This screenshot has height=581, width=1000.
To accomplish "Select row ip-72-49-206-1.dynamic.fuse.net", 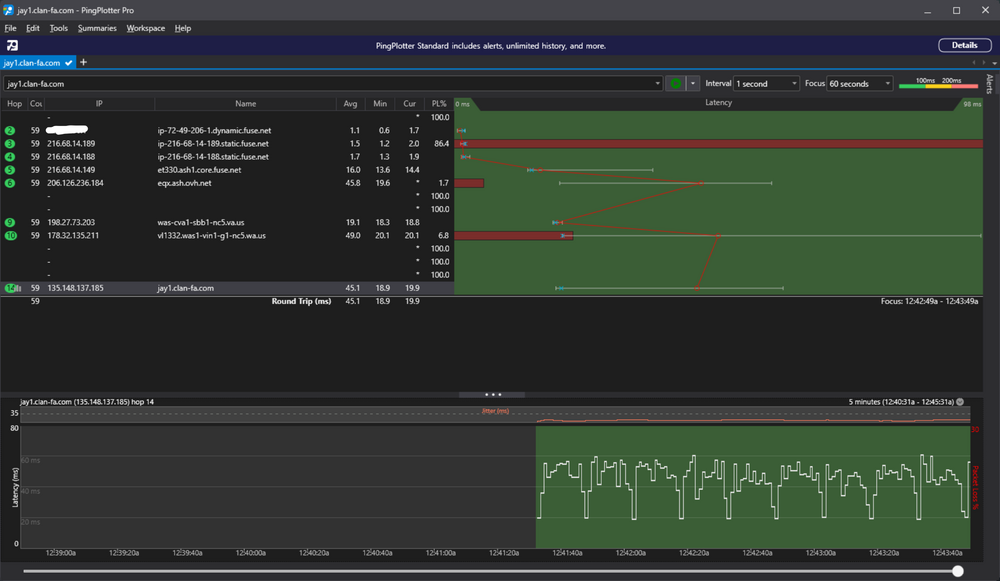I will coord(227,130).
